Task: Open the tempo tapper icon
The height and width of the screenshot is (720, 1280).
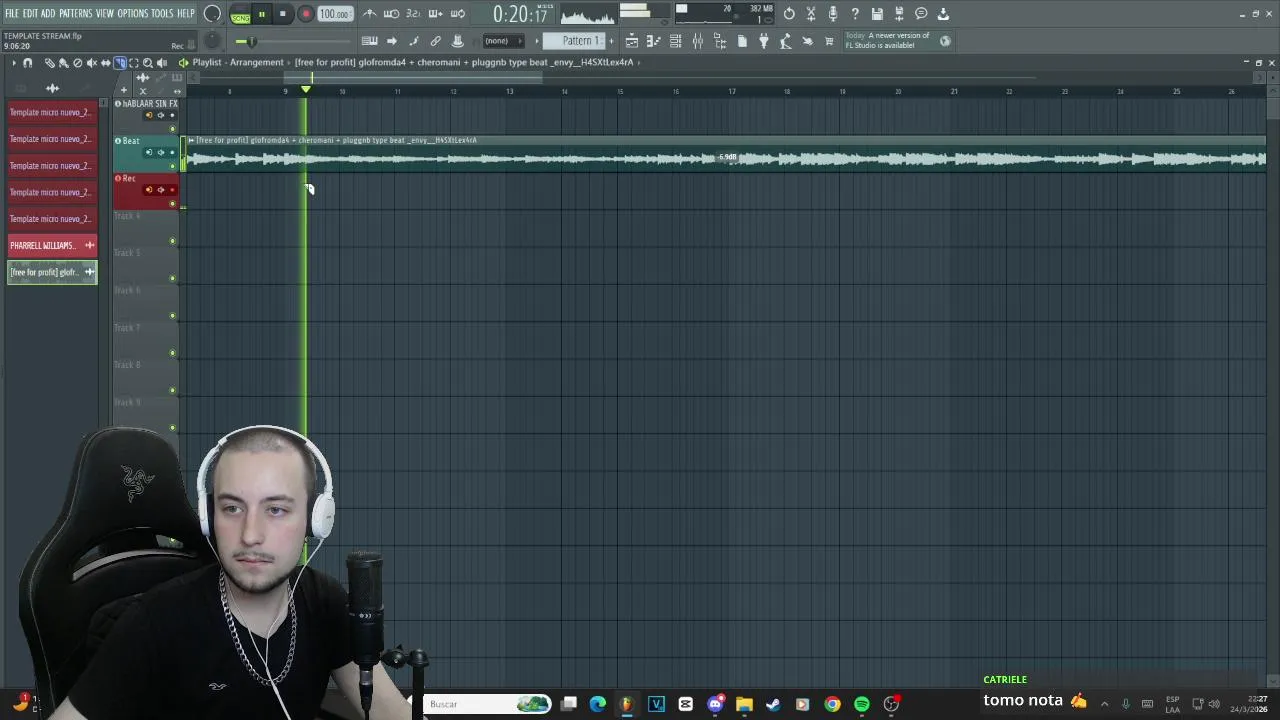Action: (x=786, y=41)
